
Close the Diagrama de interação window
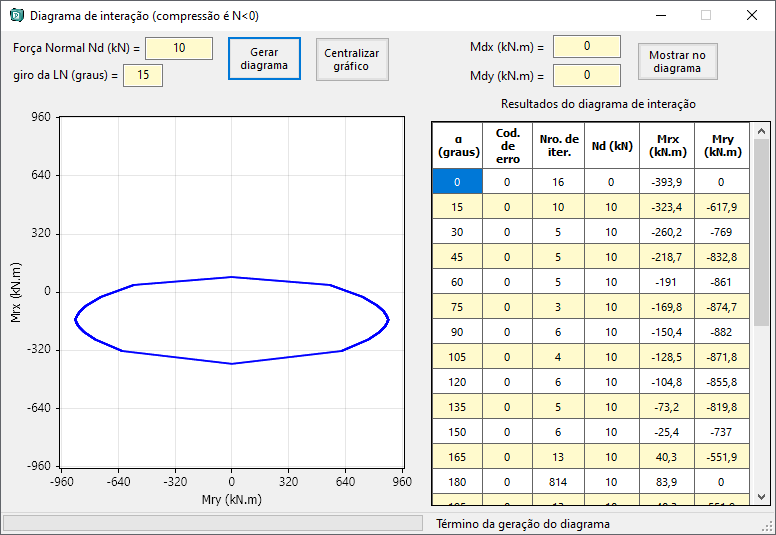752,15
